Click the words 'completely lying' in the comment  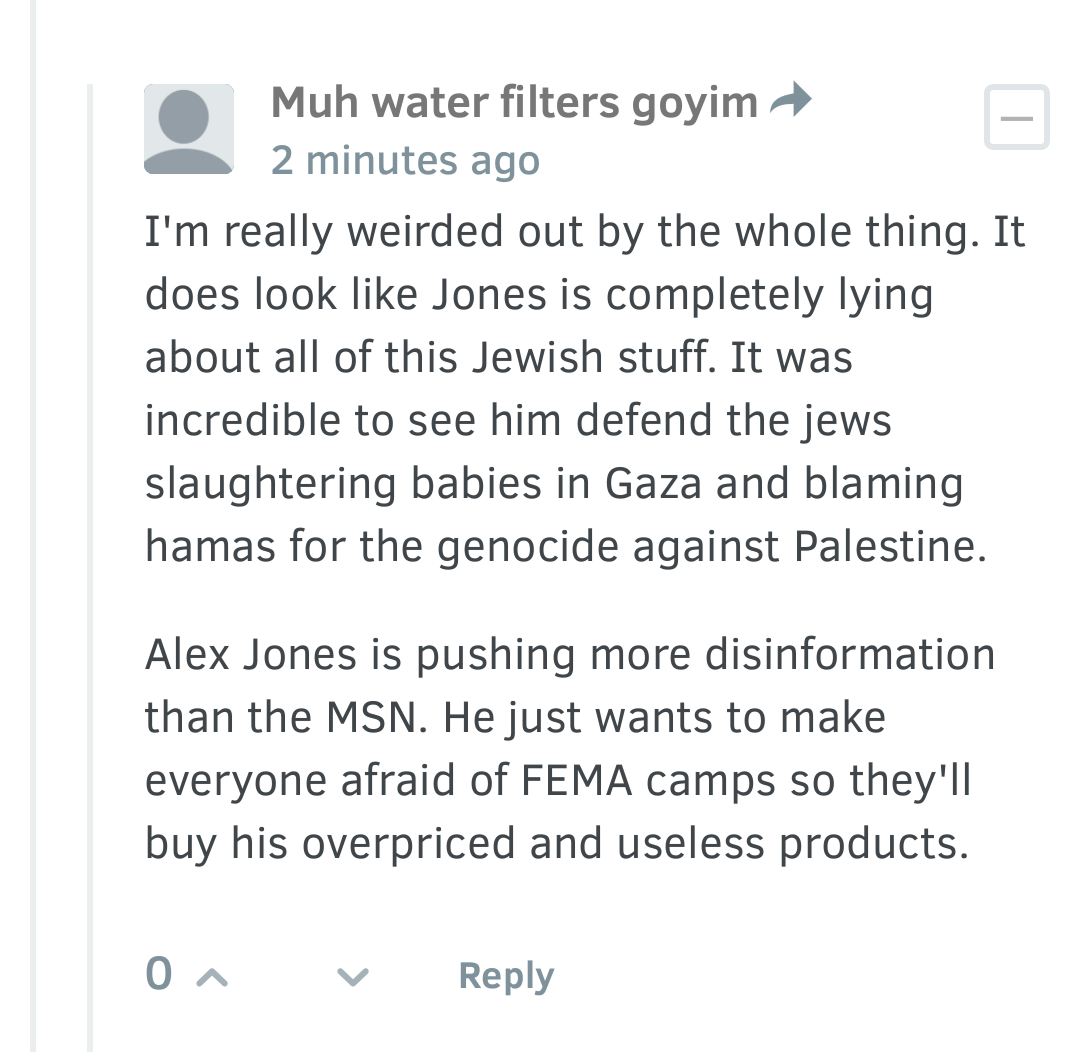(x=769, y=296)
